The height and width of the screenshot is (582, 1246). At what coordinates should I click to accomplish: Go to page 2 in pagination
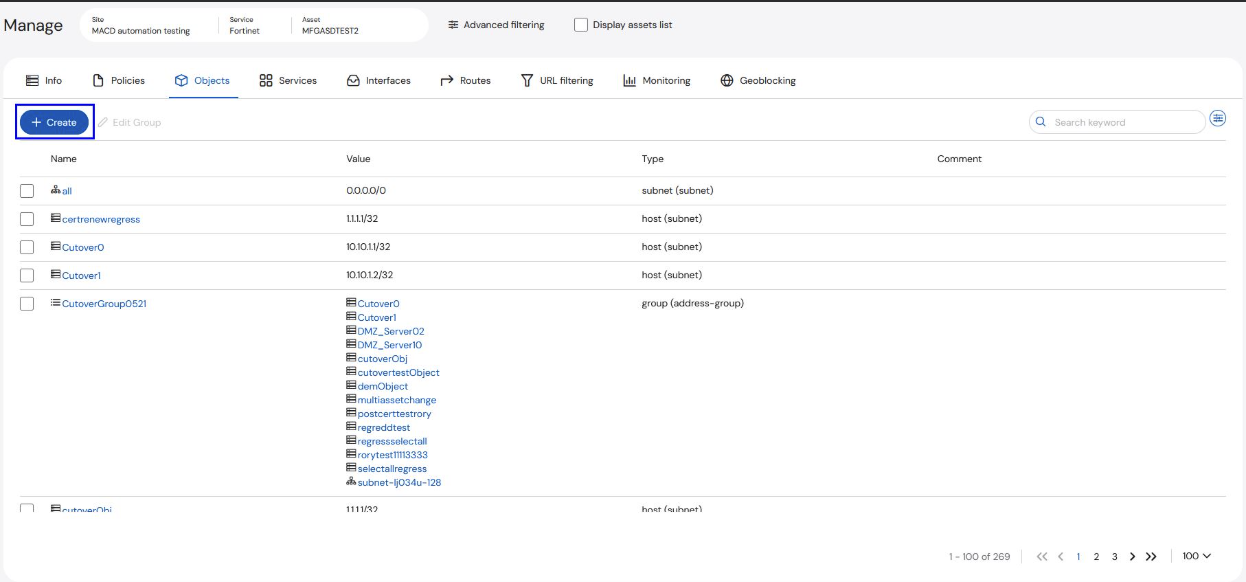point(1096,556)
